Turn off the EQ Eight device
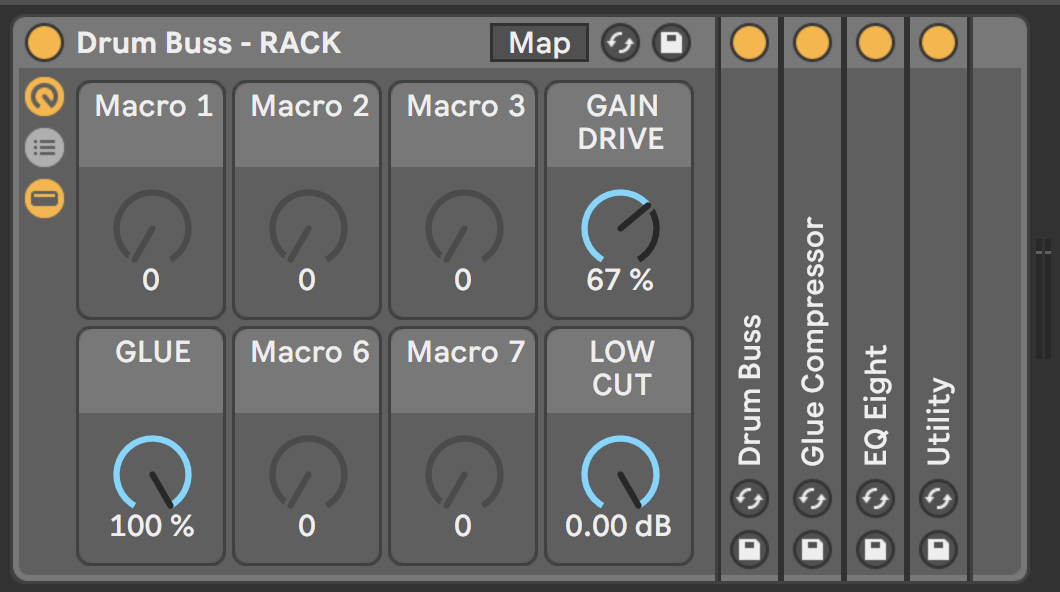 click(875, 43)
